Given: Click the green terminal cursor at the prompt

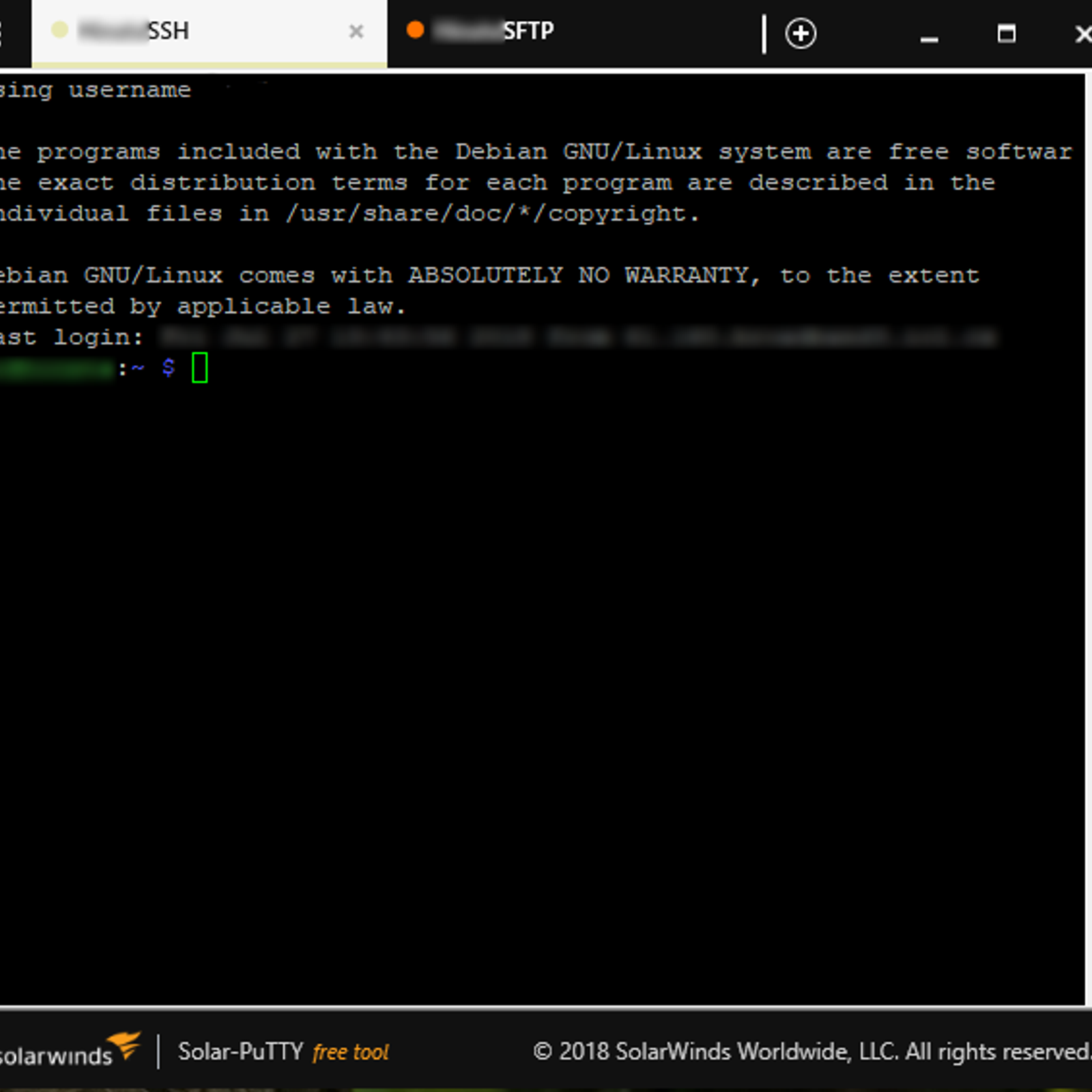Looking at the screenshot, I should click(199, 369).
